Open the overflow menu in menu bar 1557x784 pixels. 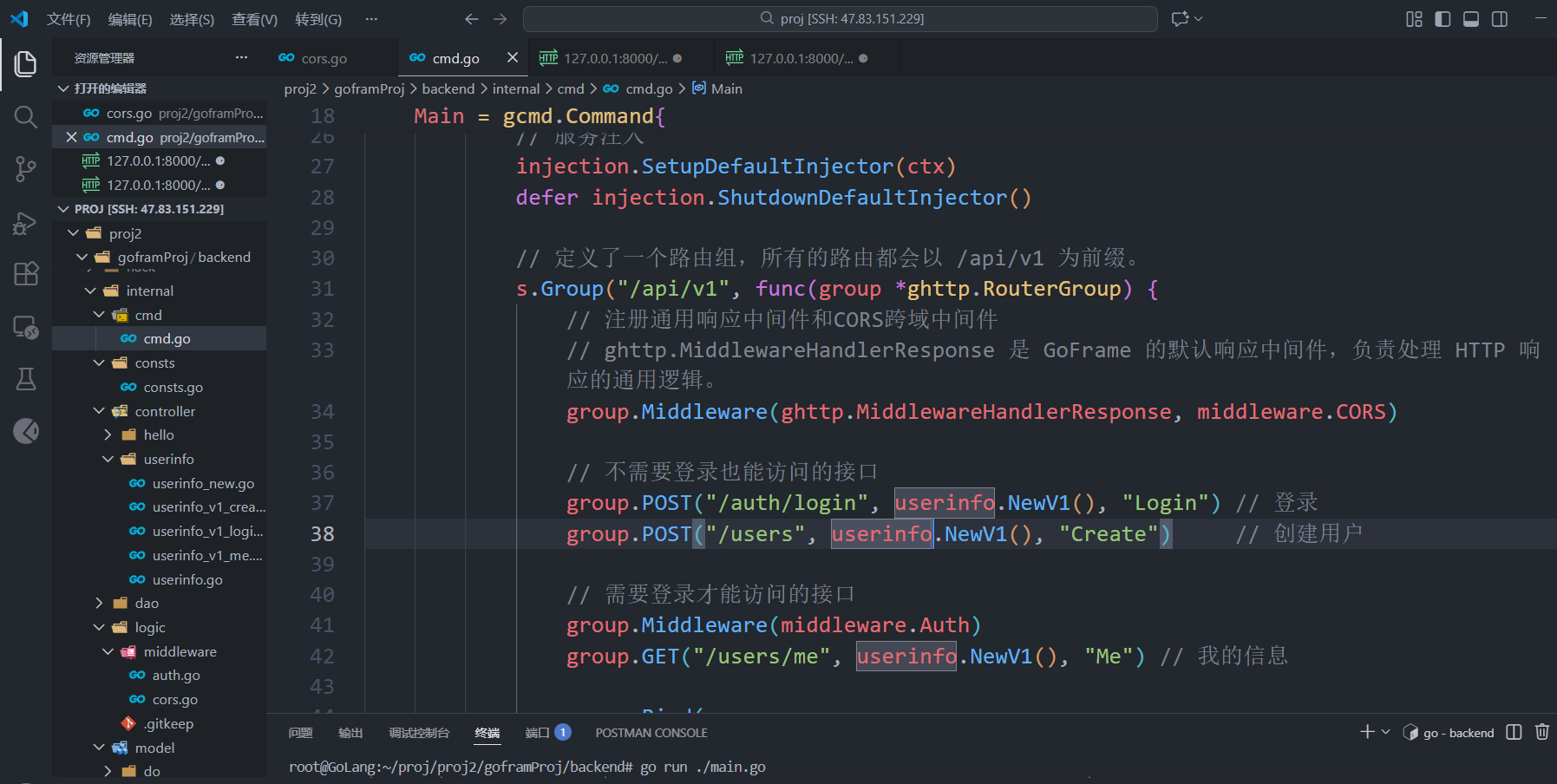pyautogui.click(x=371, y=19)
